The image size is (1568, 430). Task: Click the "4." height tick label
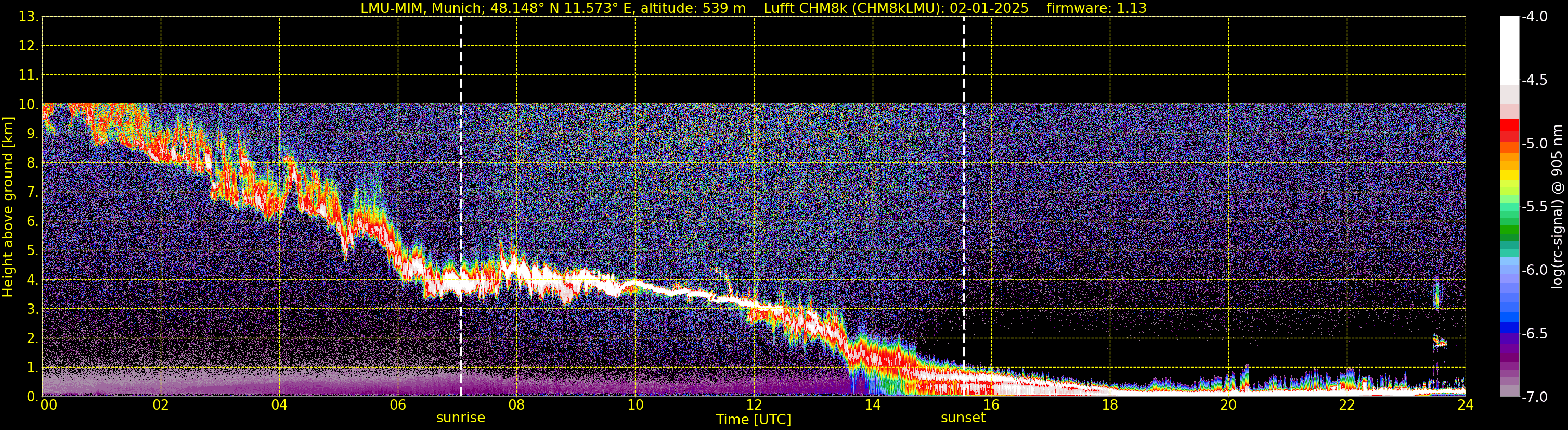coord(33,280)
